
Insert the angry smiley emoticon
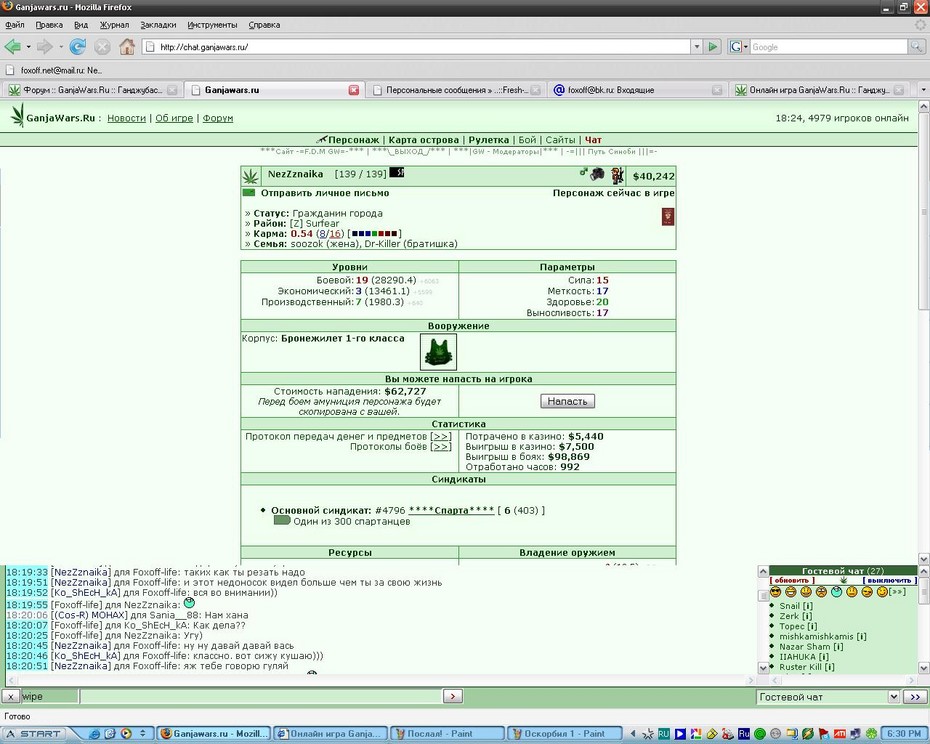pos(821,592)
